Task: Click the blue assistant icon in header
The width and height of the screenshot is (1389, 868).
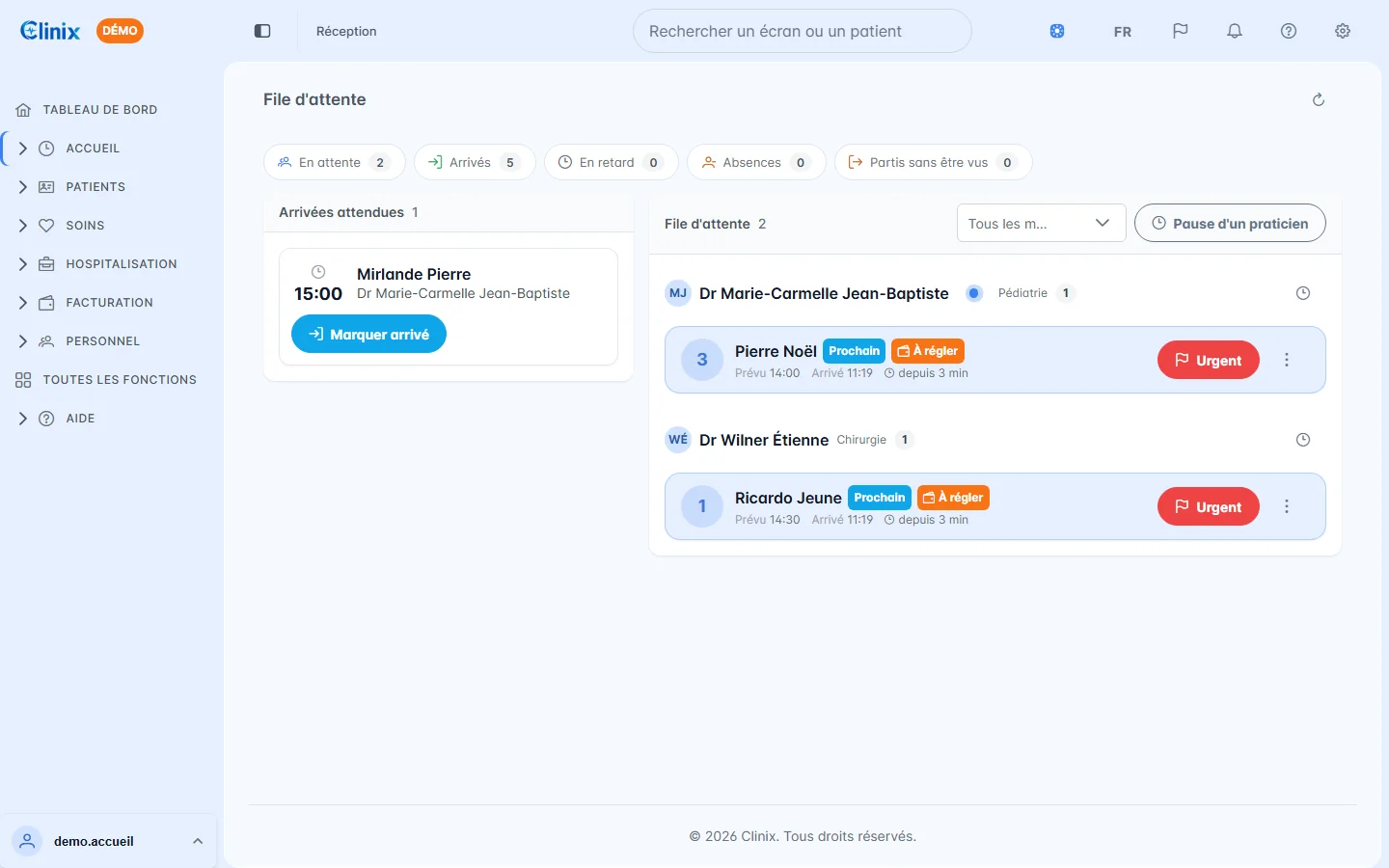Action: [1057, 31]
